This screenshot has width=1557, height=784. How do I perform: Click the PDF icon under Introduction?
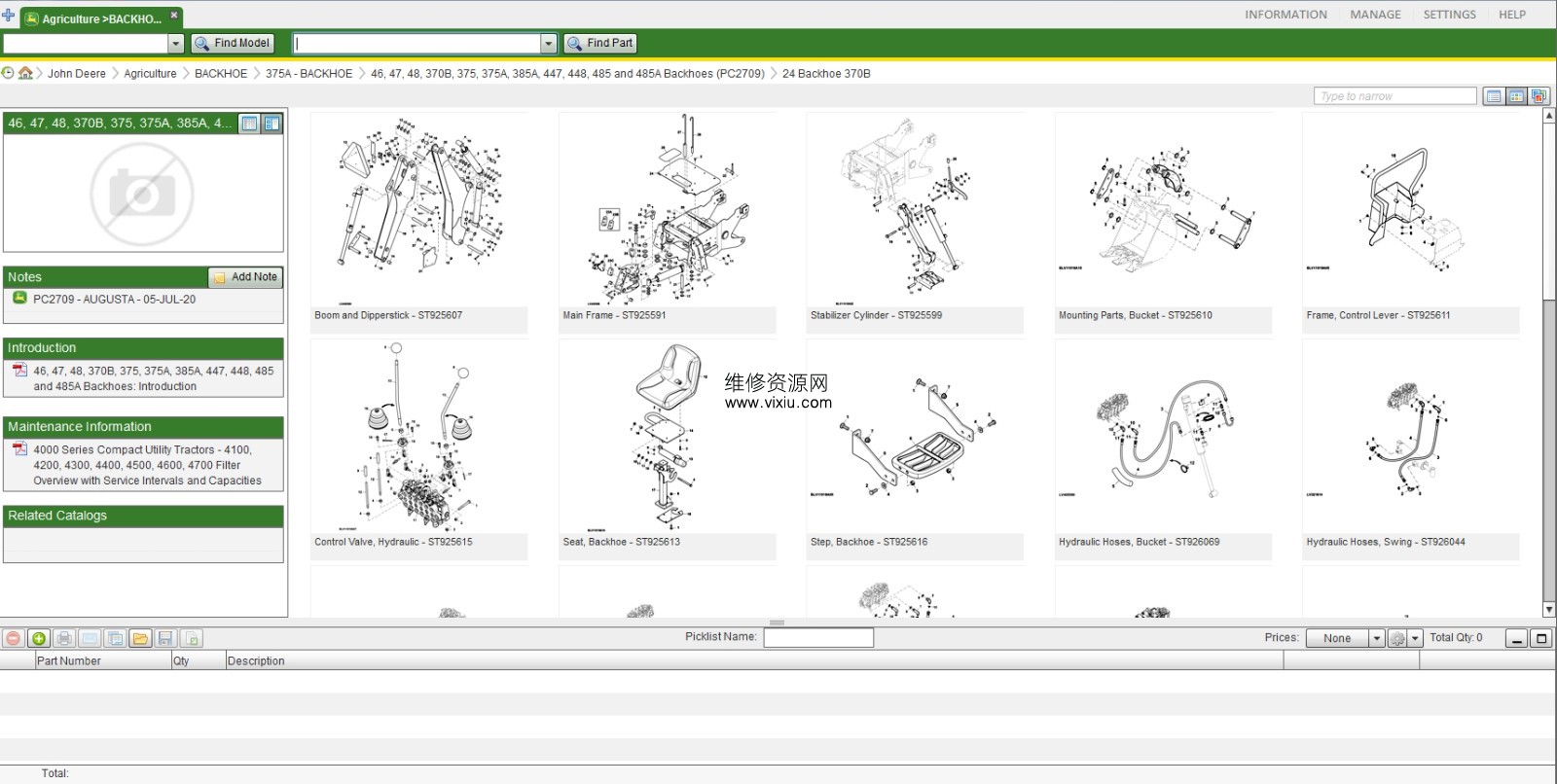click(19, 370)
